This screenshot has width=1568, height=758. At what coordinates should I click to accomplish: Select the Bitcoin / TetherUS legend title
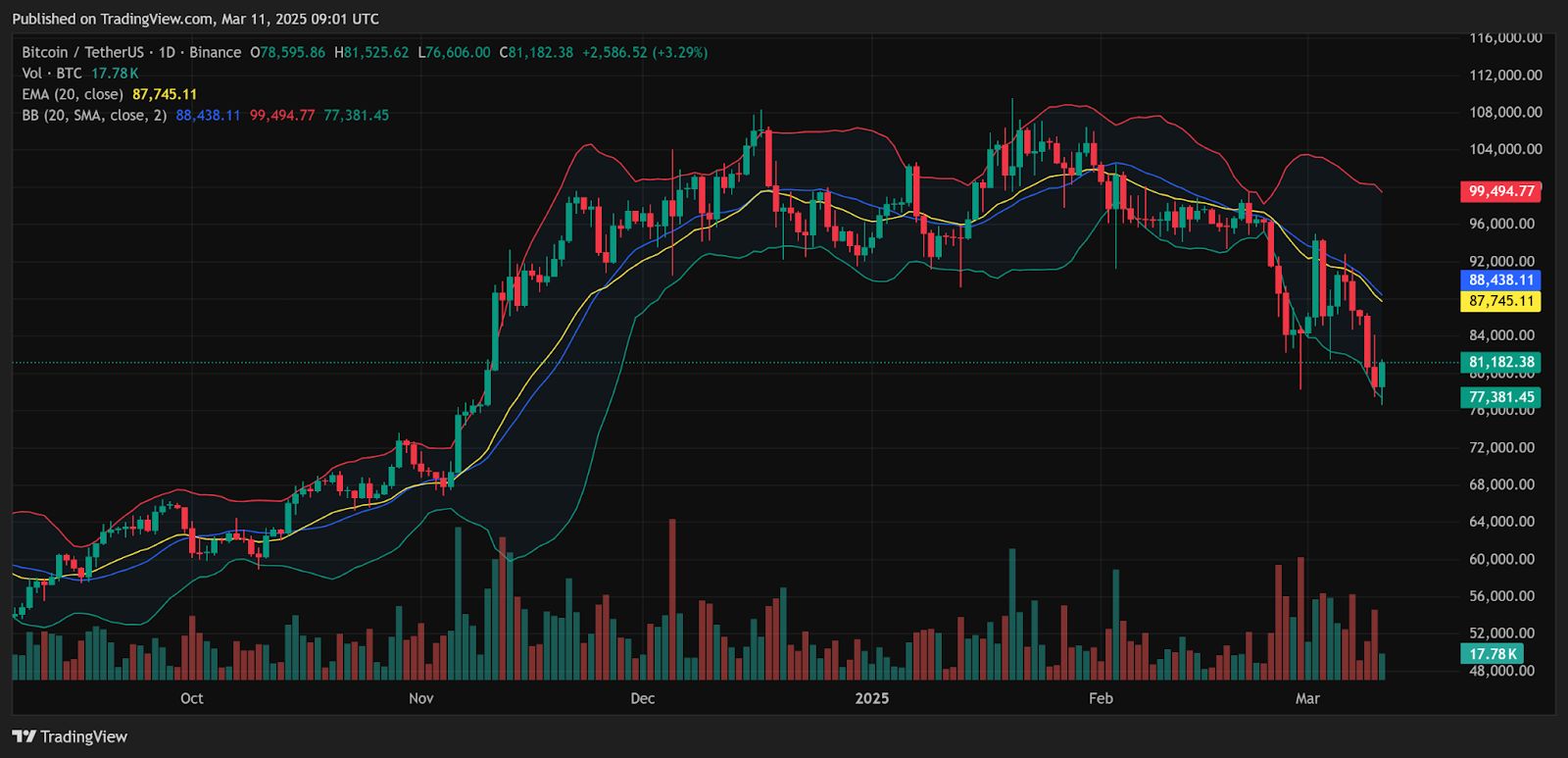point(131,52)
